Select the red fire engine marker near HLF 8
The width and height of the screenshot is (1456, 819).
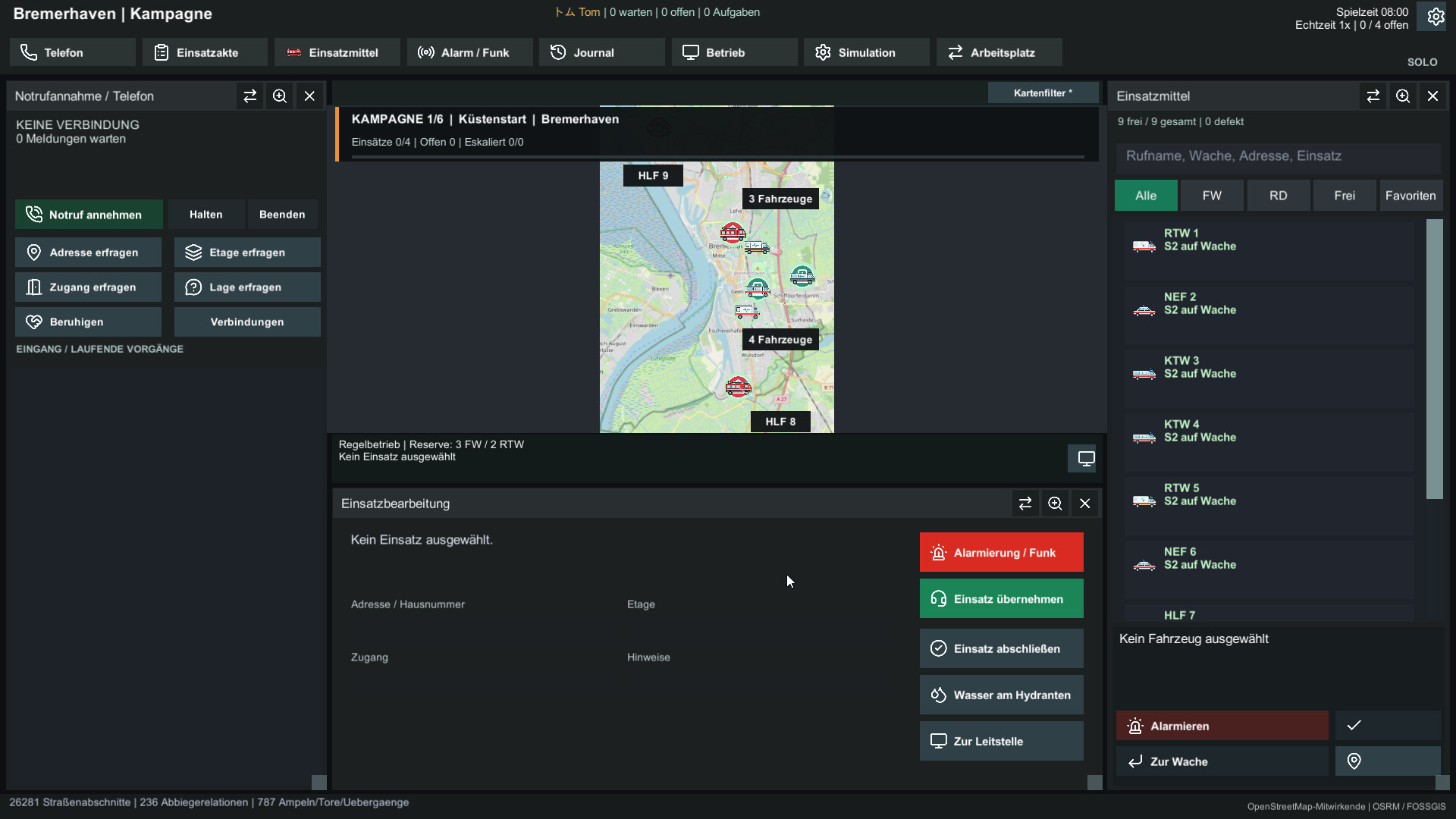(738, 387)
